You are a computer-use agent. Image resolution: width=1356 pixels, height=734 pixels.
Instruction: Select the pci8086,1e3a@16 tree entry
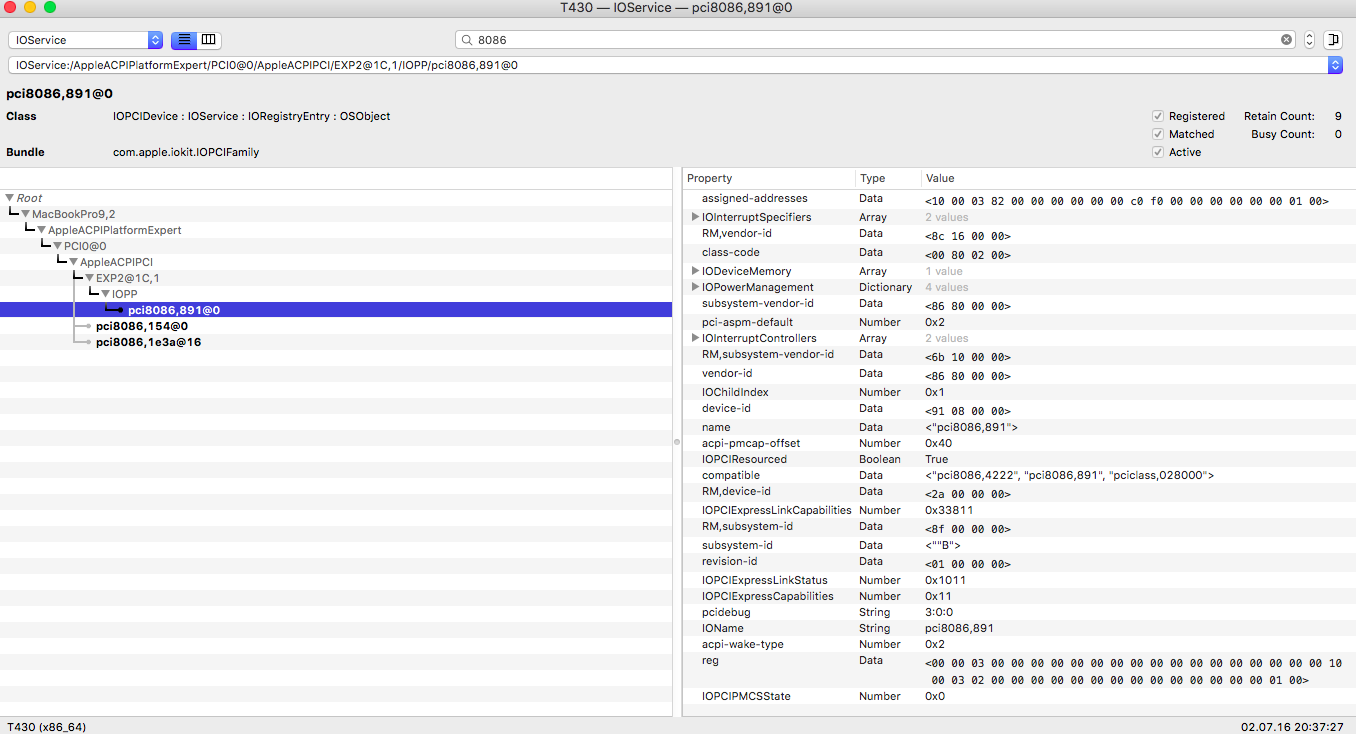click(x=148, y=342)
